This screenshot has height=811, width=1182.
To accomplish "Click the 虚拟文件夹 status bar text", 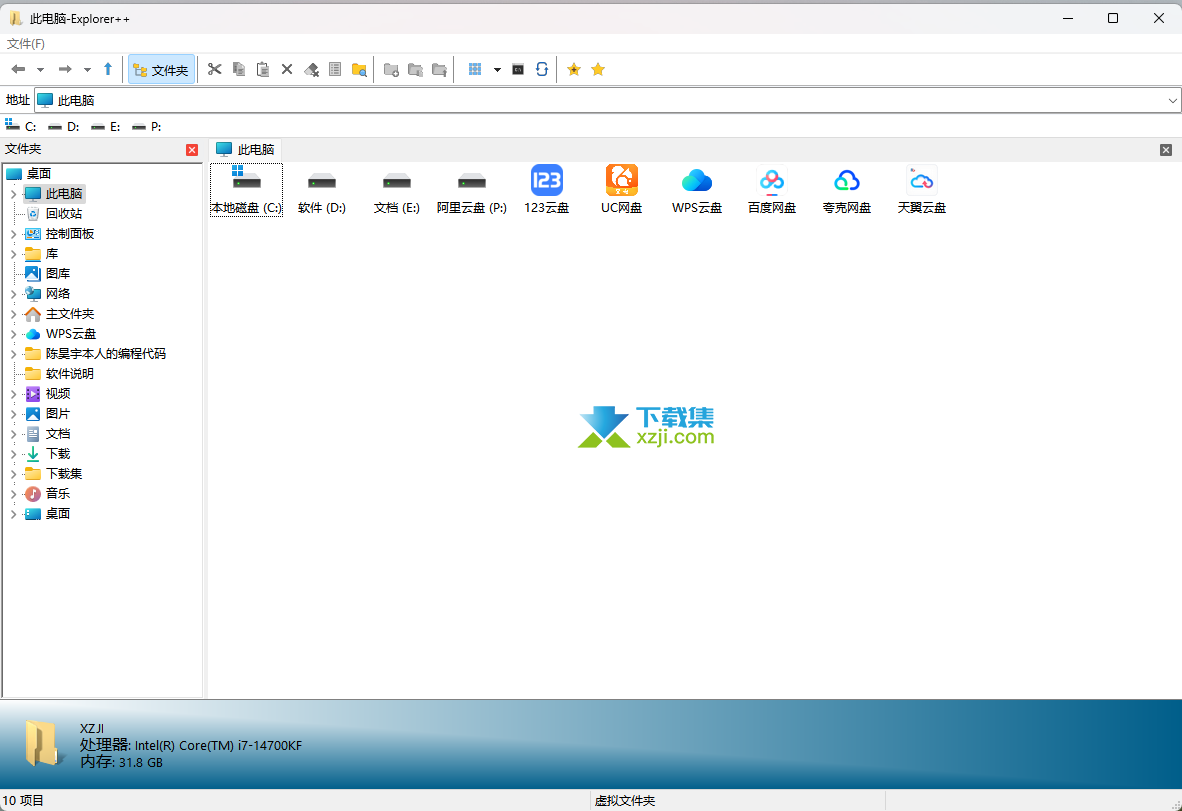I will tap(625, 800).
